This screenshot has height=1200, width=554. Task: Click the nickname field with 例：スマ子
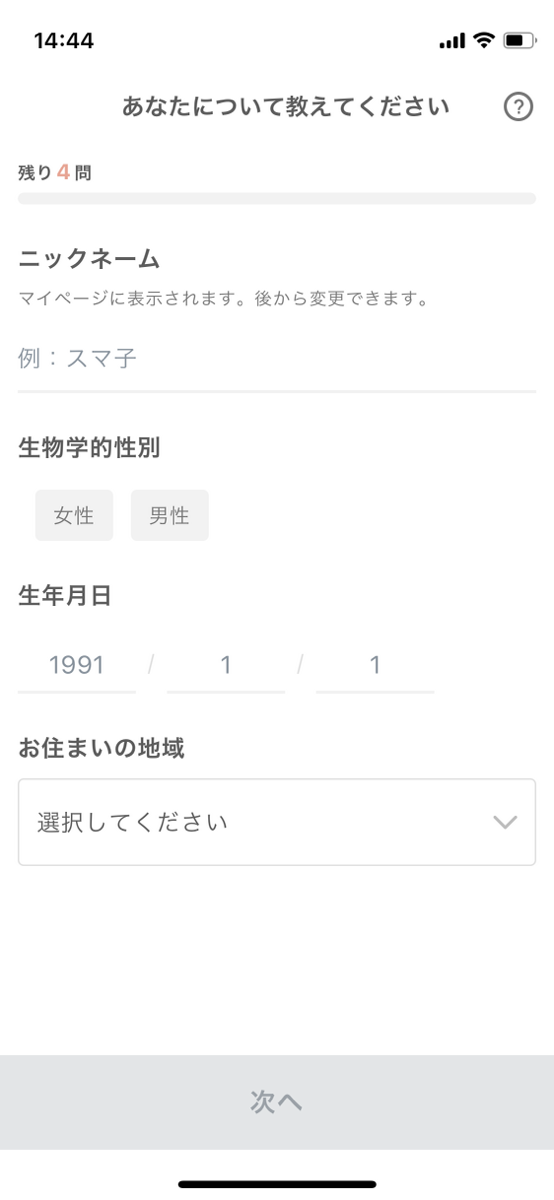277,359
